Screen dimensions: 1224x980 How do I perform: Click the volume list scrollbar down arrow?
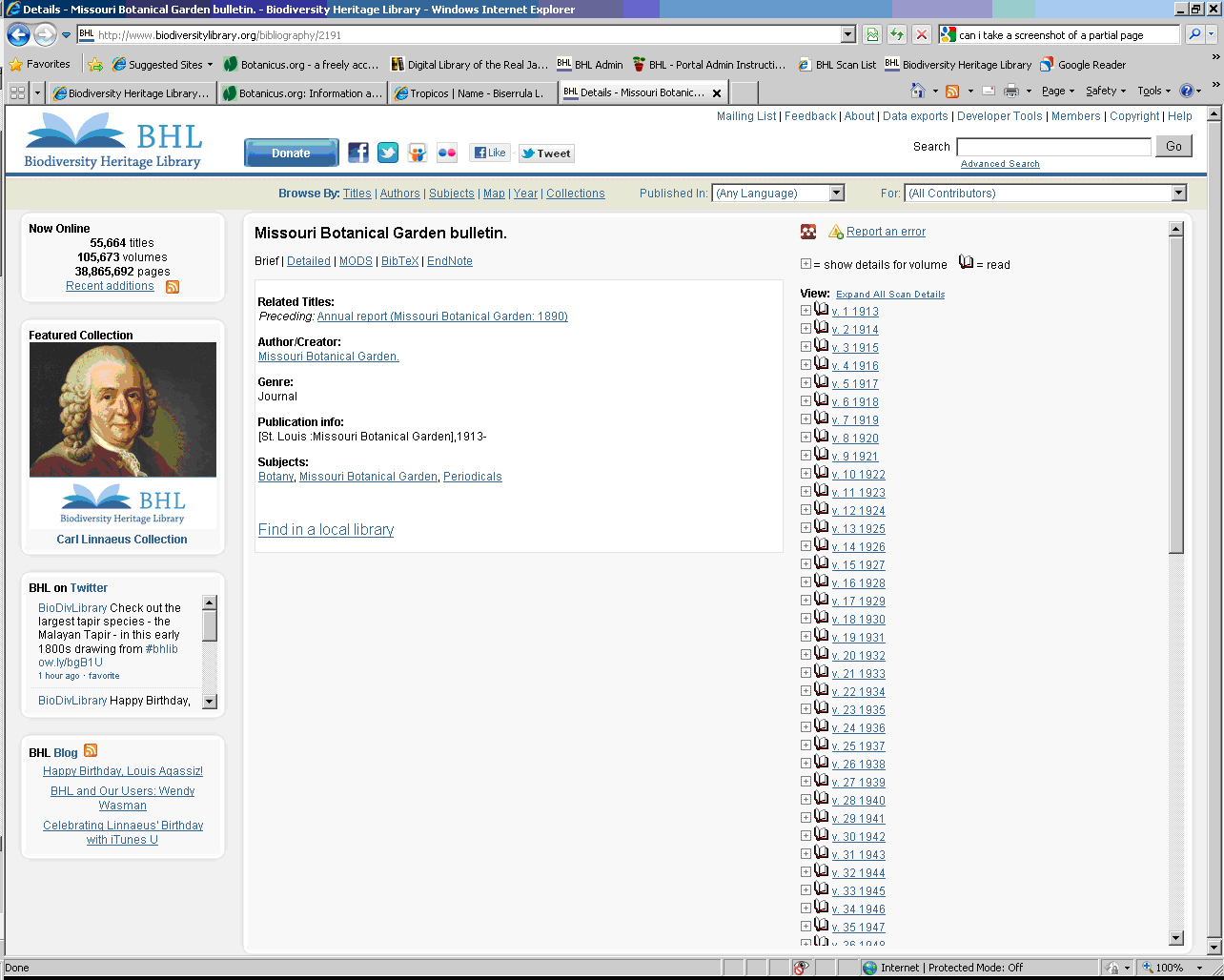click(1175, 938)
